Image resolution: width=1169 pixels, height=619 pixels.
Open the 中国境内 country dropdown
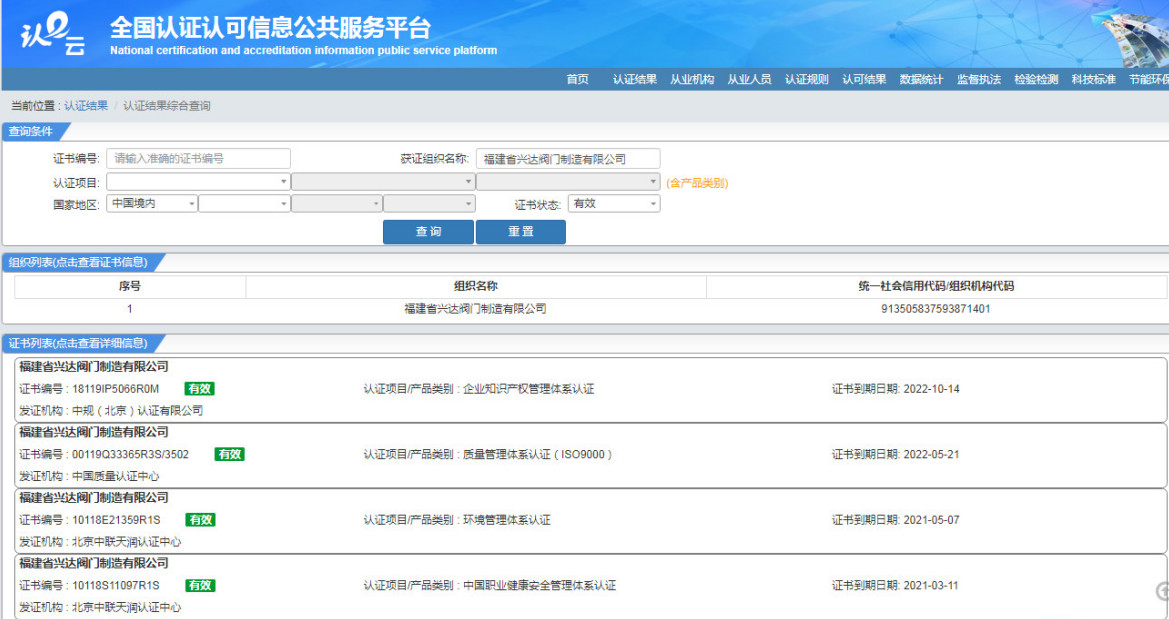(152, 203)
